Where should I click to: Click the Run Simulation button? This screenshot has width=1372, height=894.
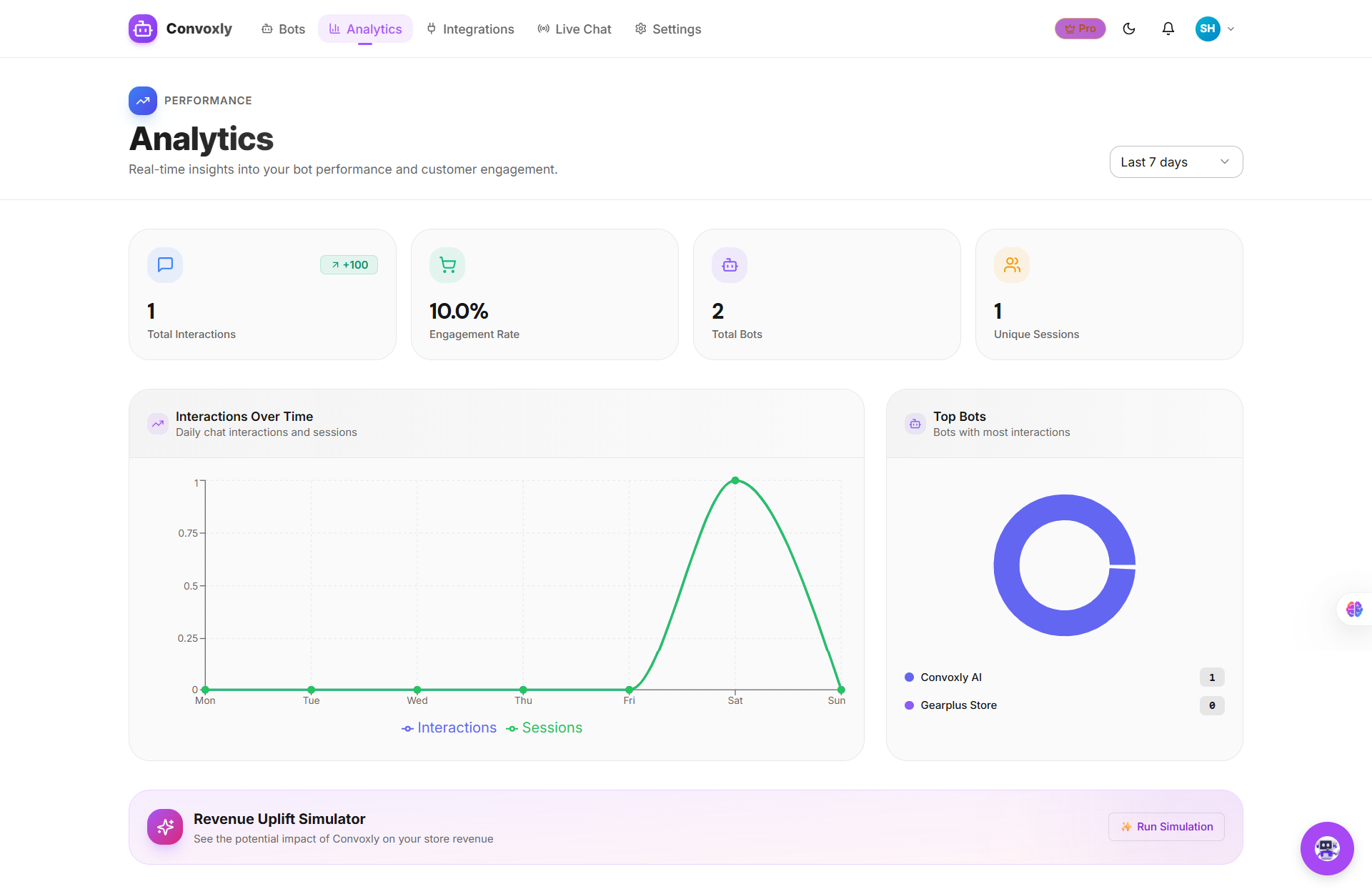[x=1166, y=827]
